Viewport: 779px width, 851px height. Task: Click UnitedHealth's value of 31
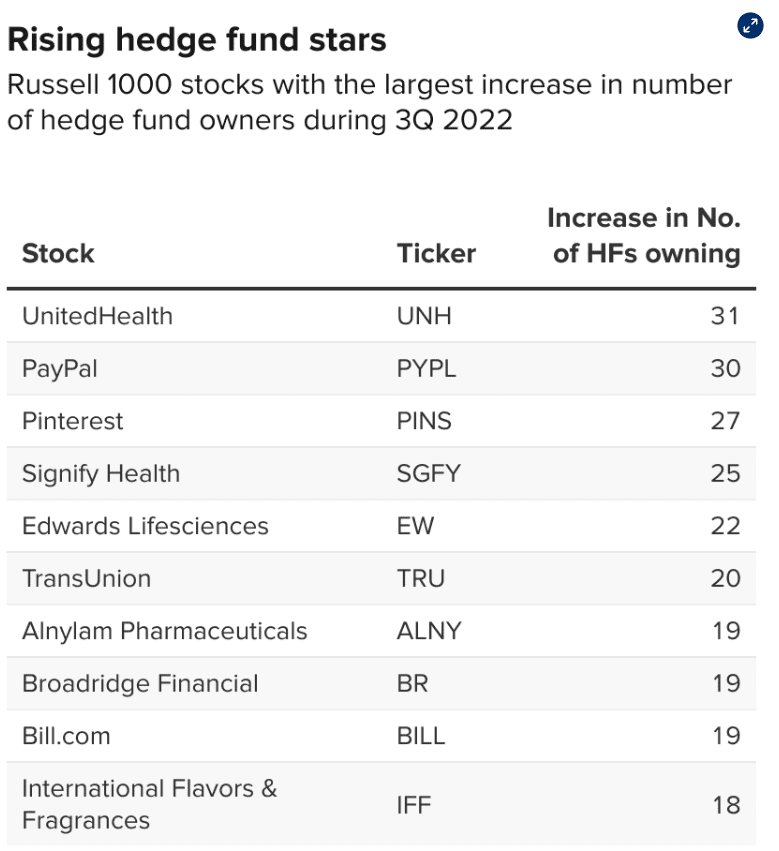pos(725,316)
